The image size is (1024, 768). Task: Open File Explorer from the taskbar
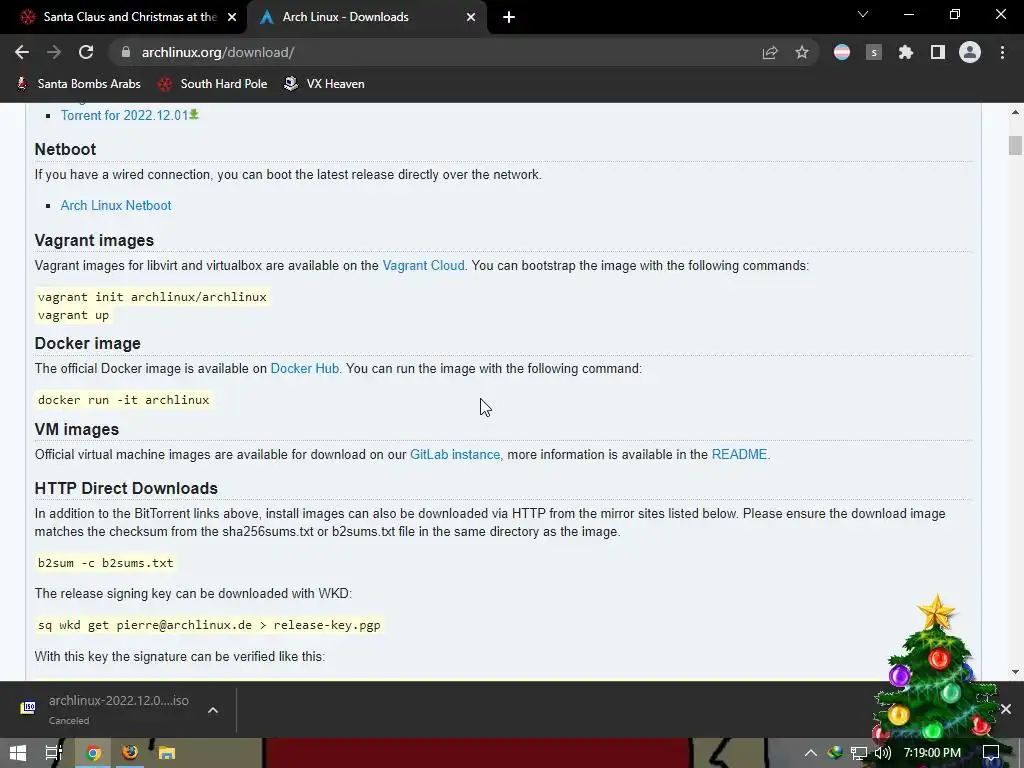point(167,753)
